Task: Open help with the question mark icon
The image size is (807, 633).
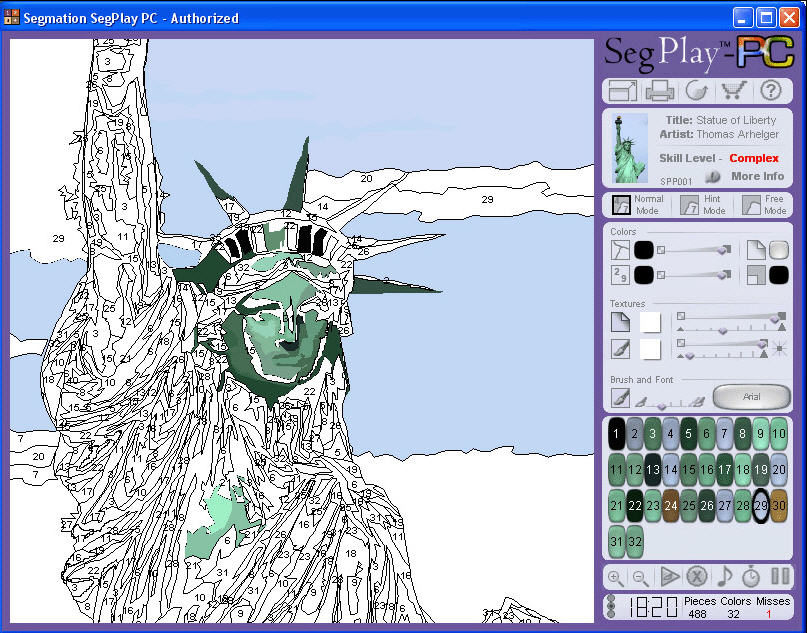Action: [x=770, y=91]
